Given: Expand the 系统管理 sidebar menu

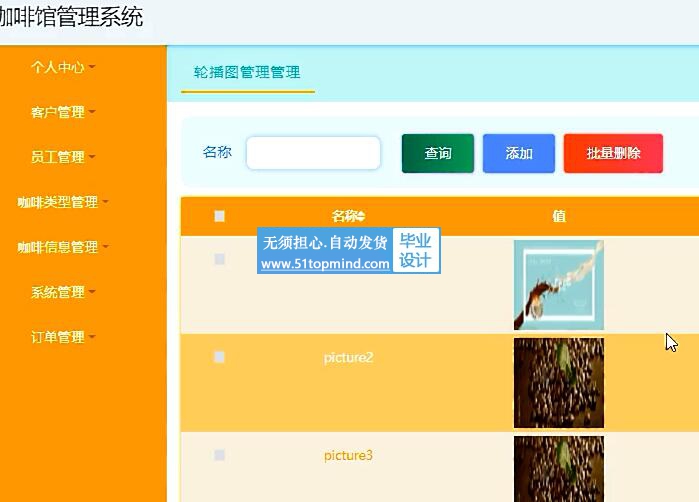Looking at the screenshot, I should [63, 292].
